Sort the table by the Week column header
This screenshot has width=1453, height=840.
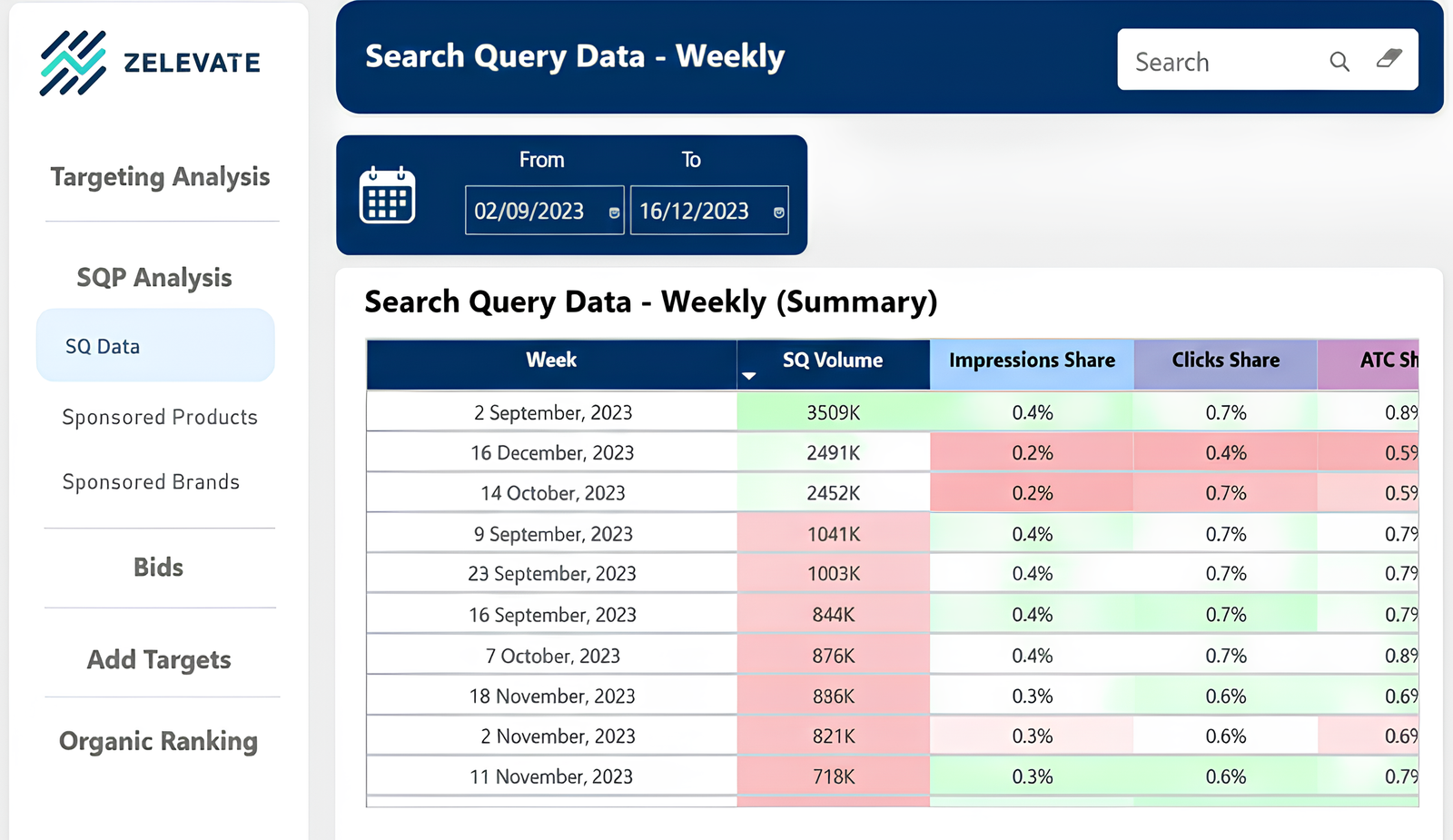551,361
